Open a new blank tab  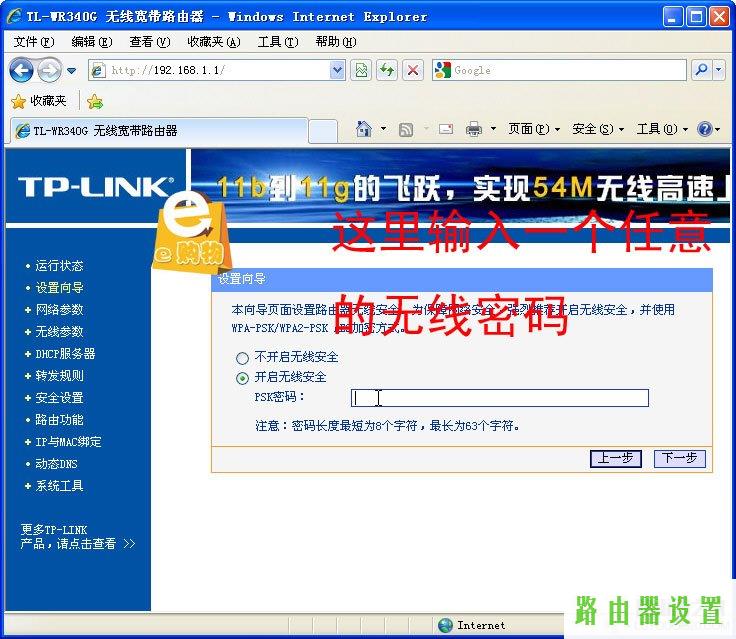pyautogui.click(x=323, y=131)
